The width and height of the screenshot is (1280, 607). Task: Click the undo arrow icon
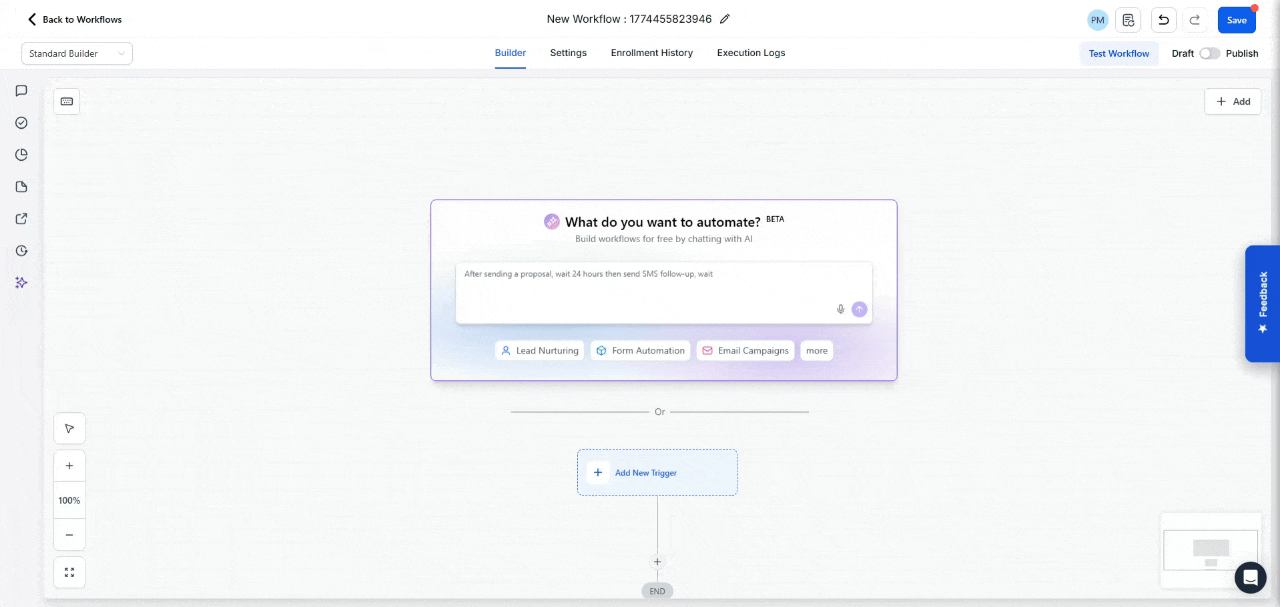point(1163,20)
